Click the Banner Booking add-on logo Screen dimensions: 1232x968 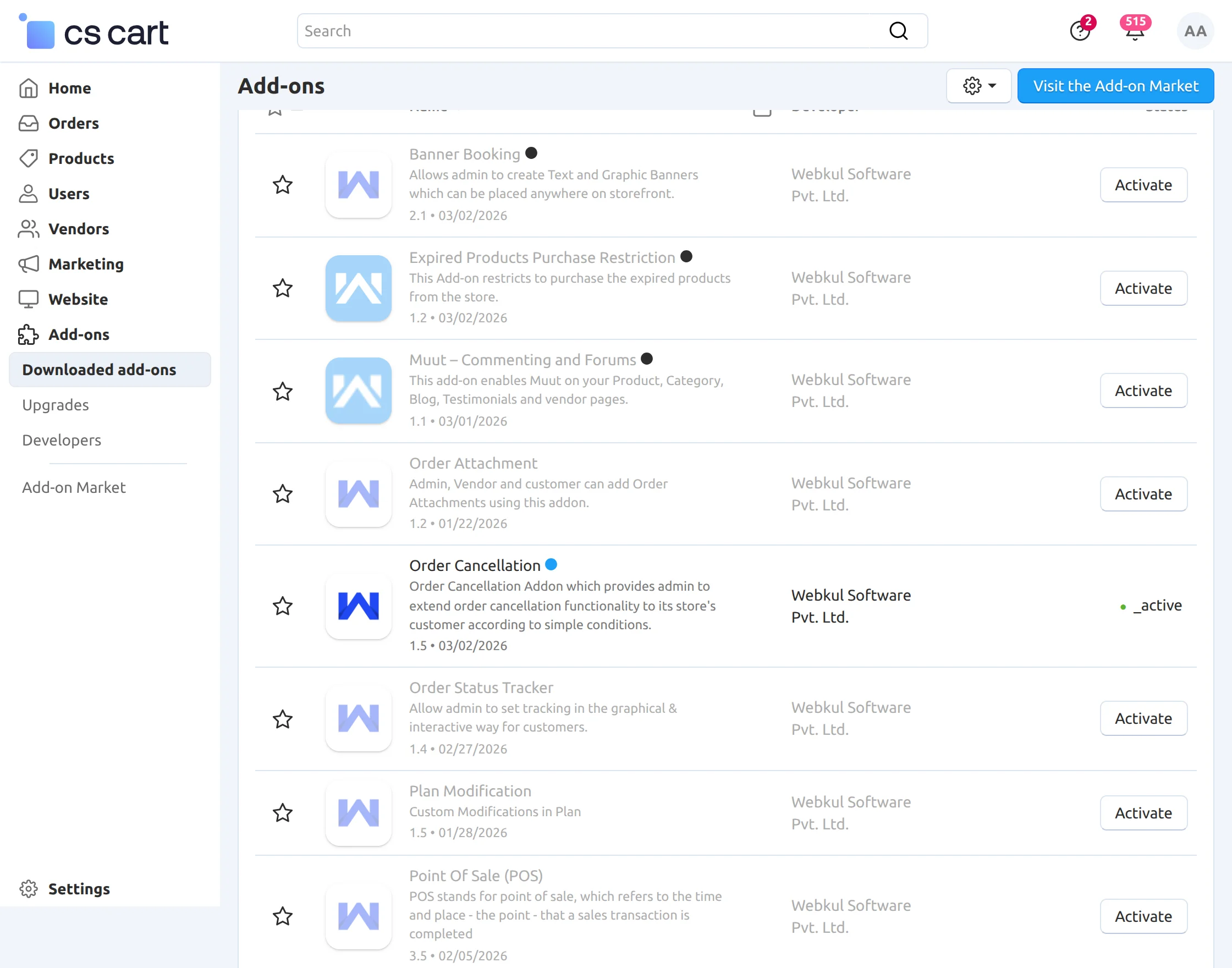coord(359,185)
